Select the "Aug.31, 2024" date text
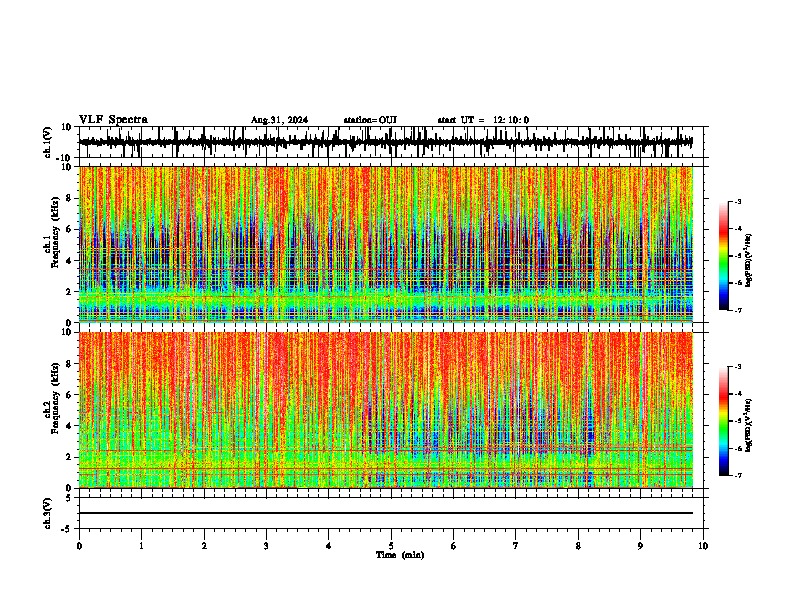 (x=279, y=120)
